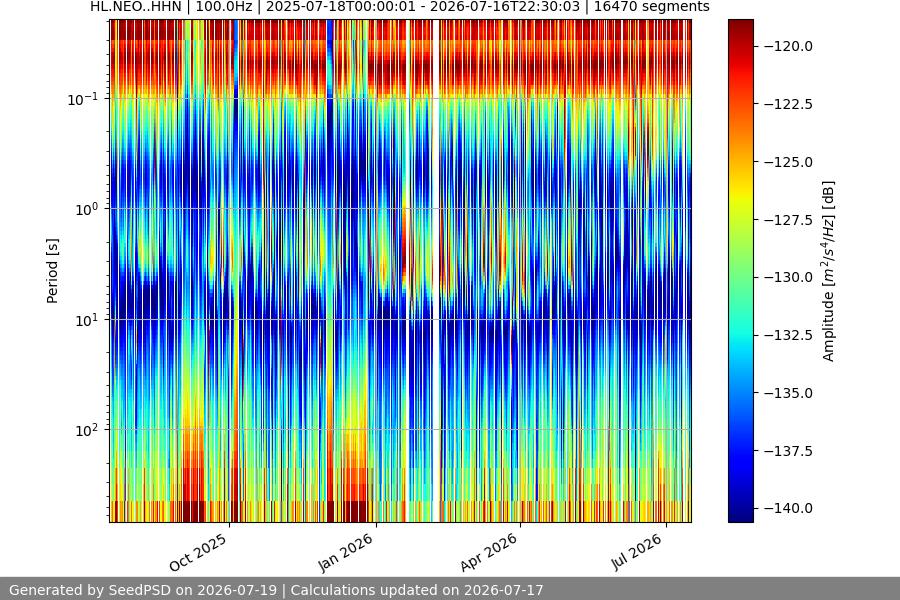Click the 'Jan 2026' x-axis label

[346, 552]
